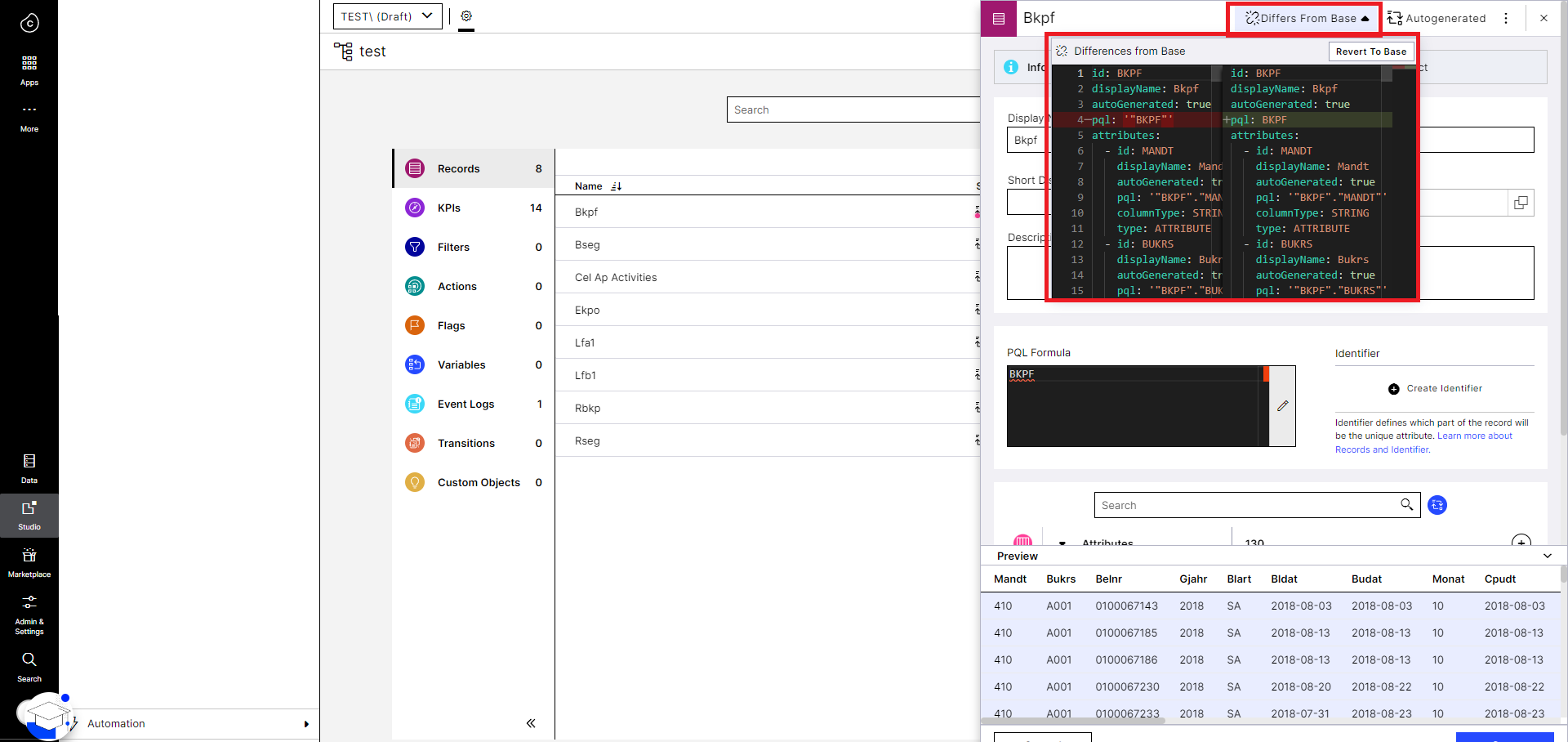Image resolution: width=1568 pixels, height=742 pixels.
Task: Edit PQL formula with pencil icon
Action: (1282, 406)
